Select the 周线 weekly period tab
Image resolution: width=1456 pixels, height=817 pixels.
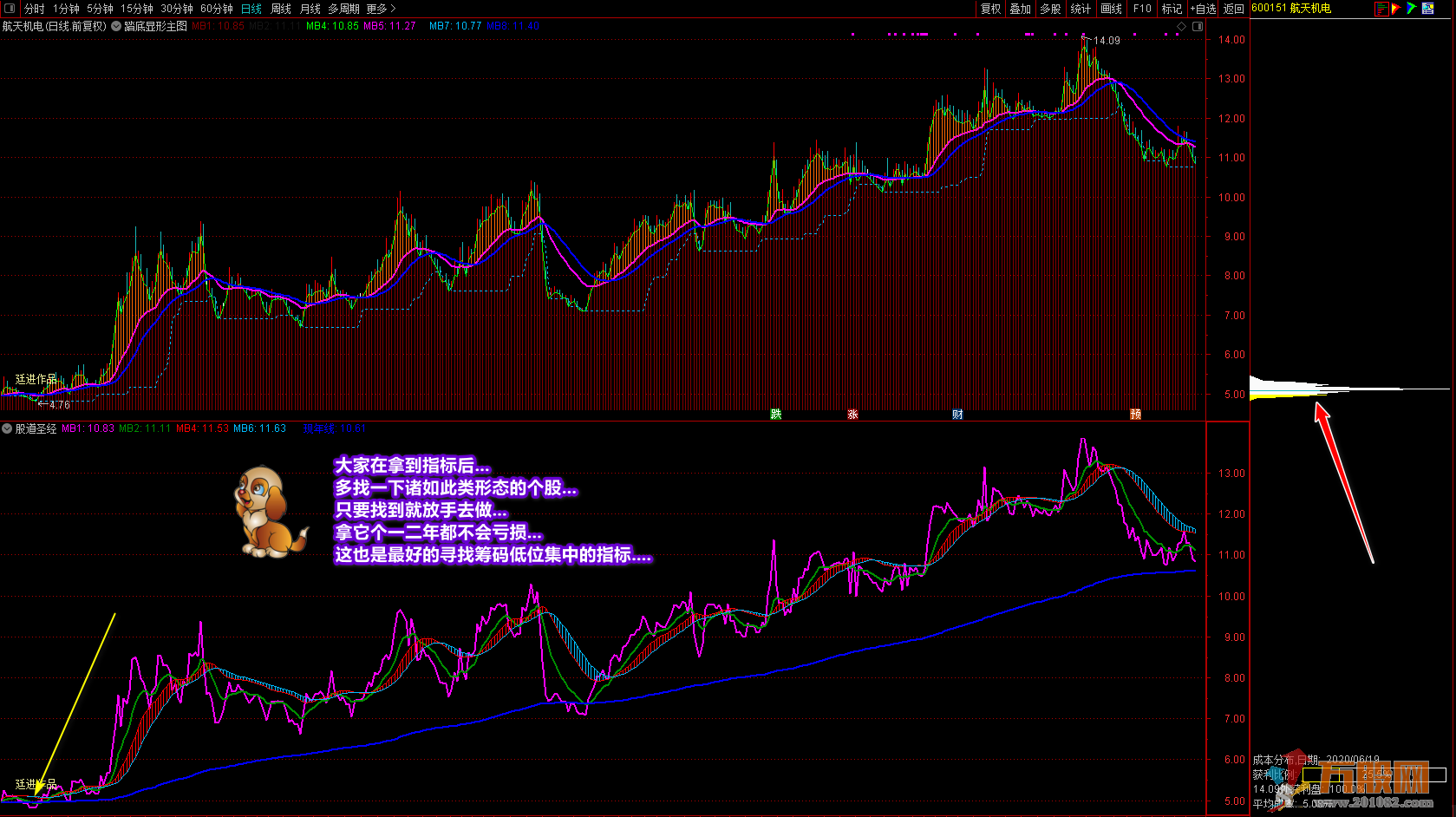click(281, 9)
